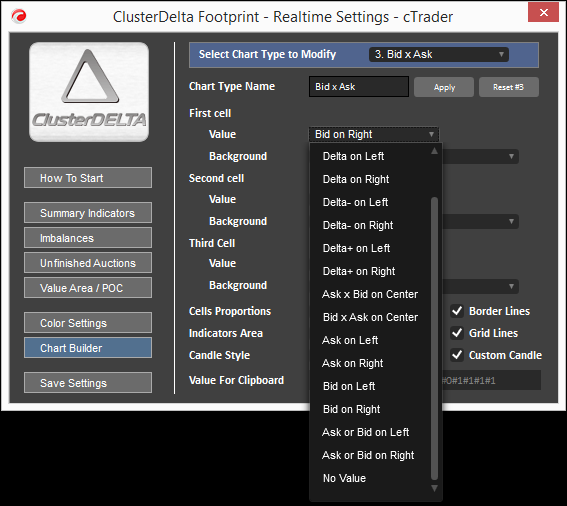Toggle the Border Lines checkbox
Viewport: 567px width, 506px height.
point(457,311)
